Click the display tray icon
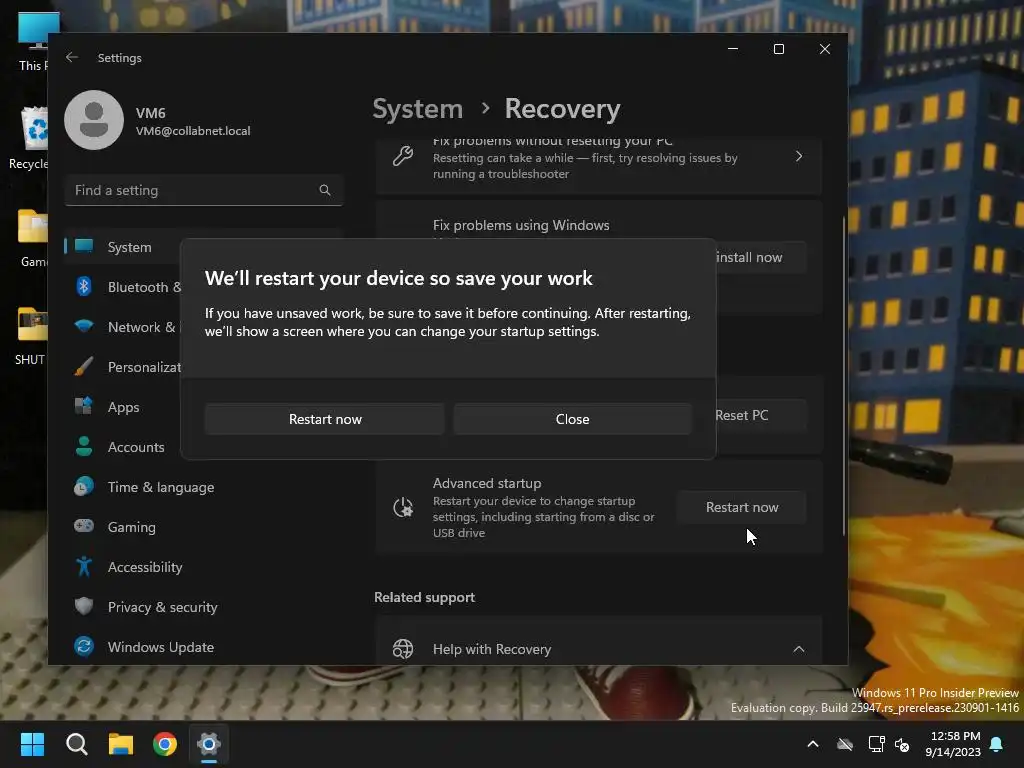 876,744
